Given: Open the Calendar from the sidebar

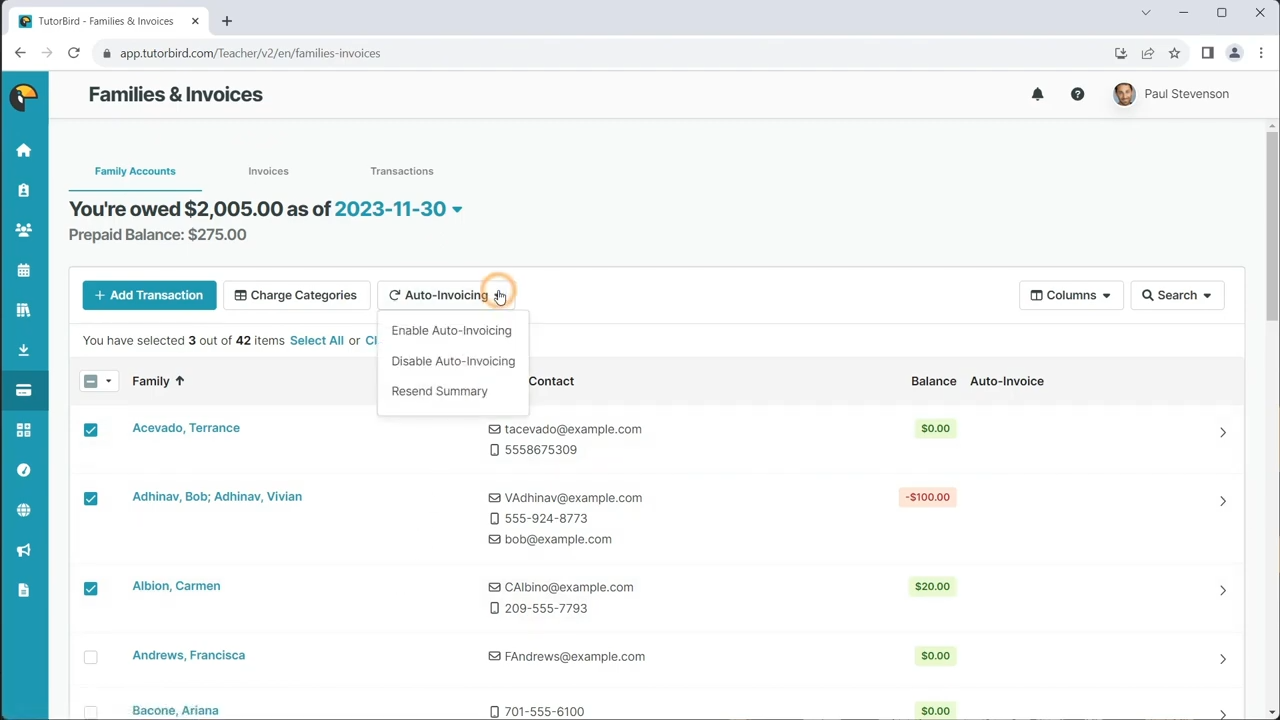Looking at the screenshot, I should coord(24,270).
